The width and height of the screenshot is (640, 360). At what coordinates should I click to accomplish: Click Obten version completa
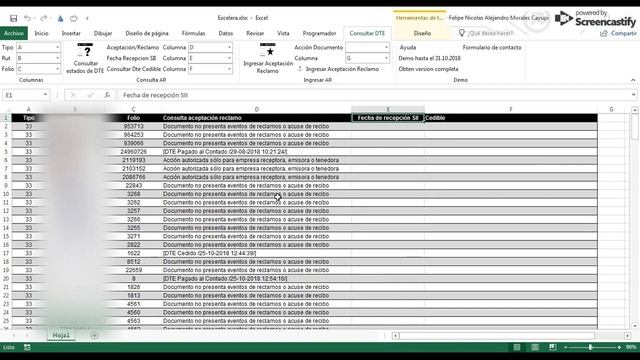point(428,69)
